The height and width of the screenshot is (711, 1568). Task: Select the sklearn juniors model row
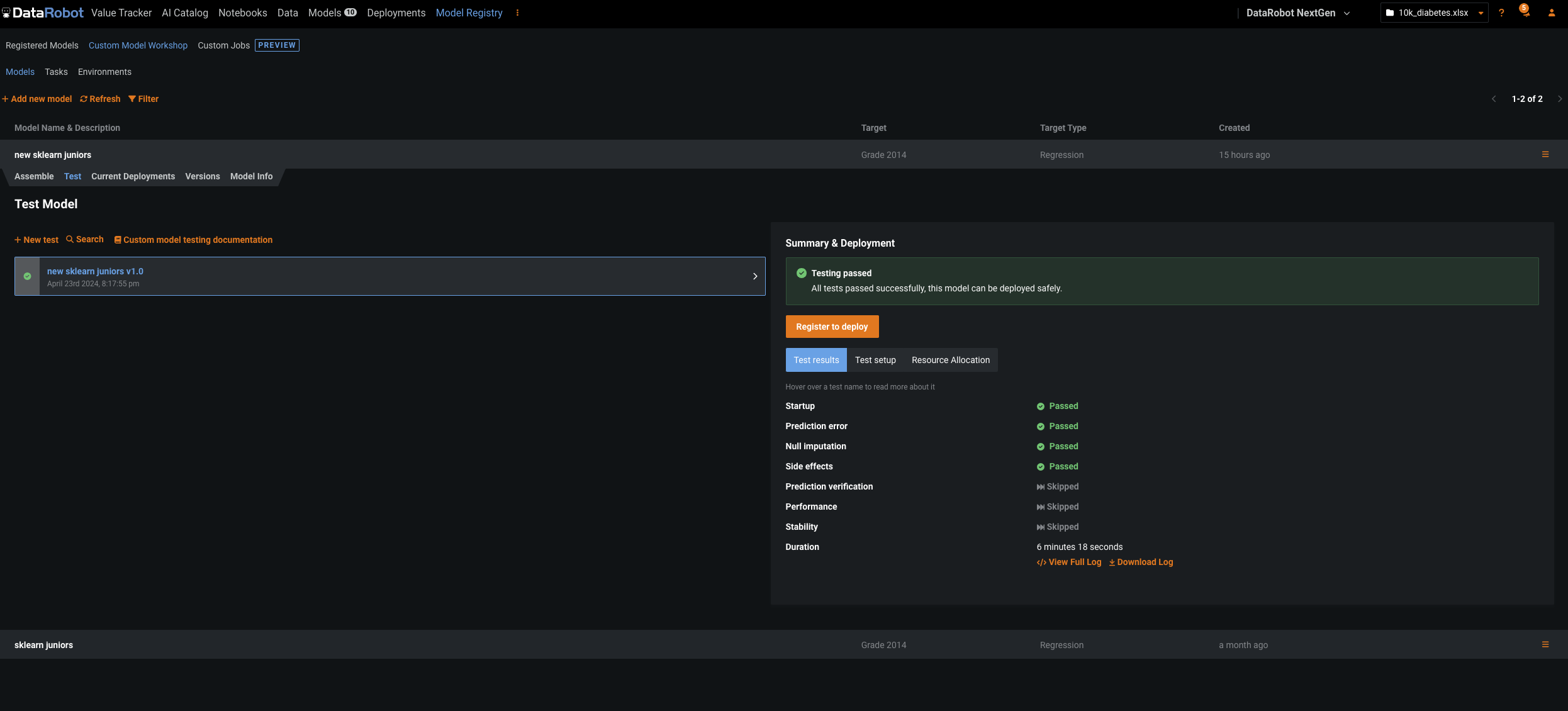click(x=43, y=645)
